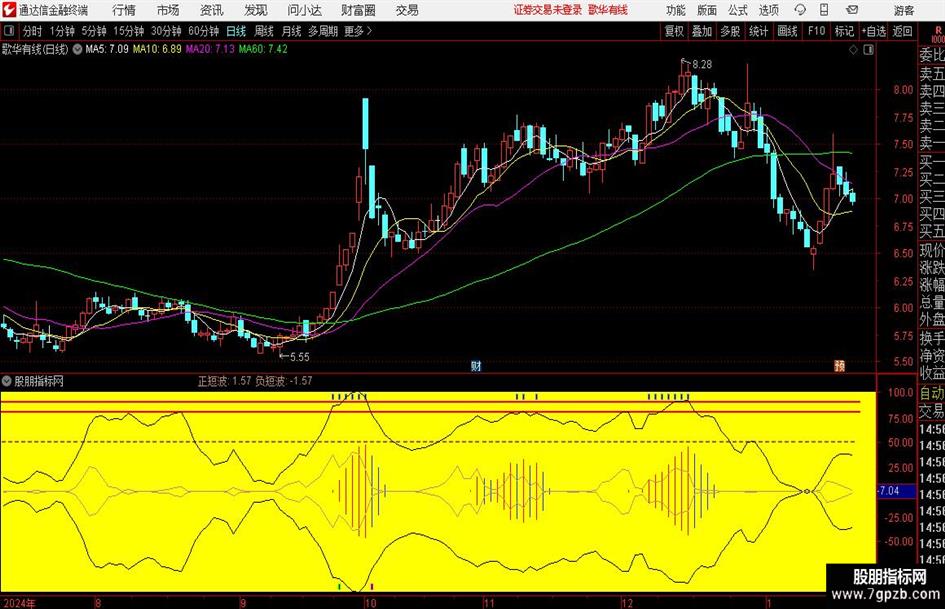The height and width of the screenshot is (609, 945).
Task: Expand the 更多 periods chevron
Action: pos(358,31)
